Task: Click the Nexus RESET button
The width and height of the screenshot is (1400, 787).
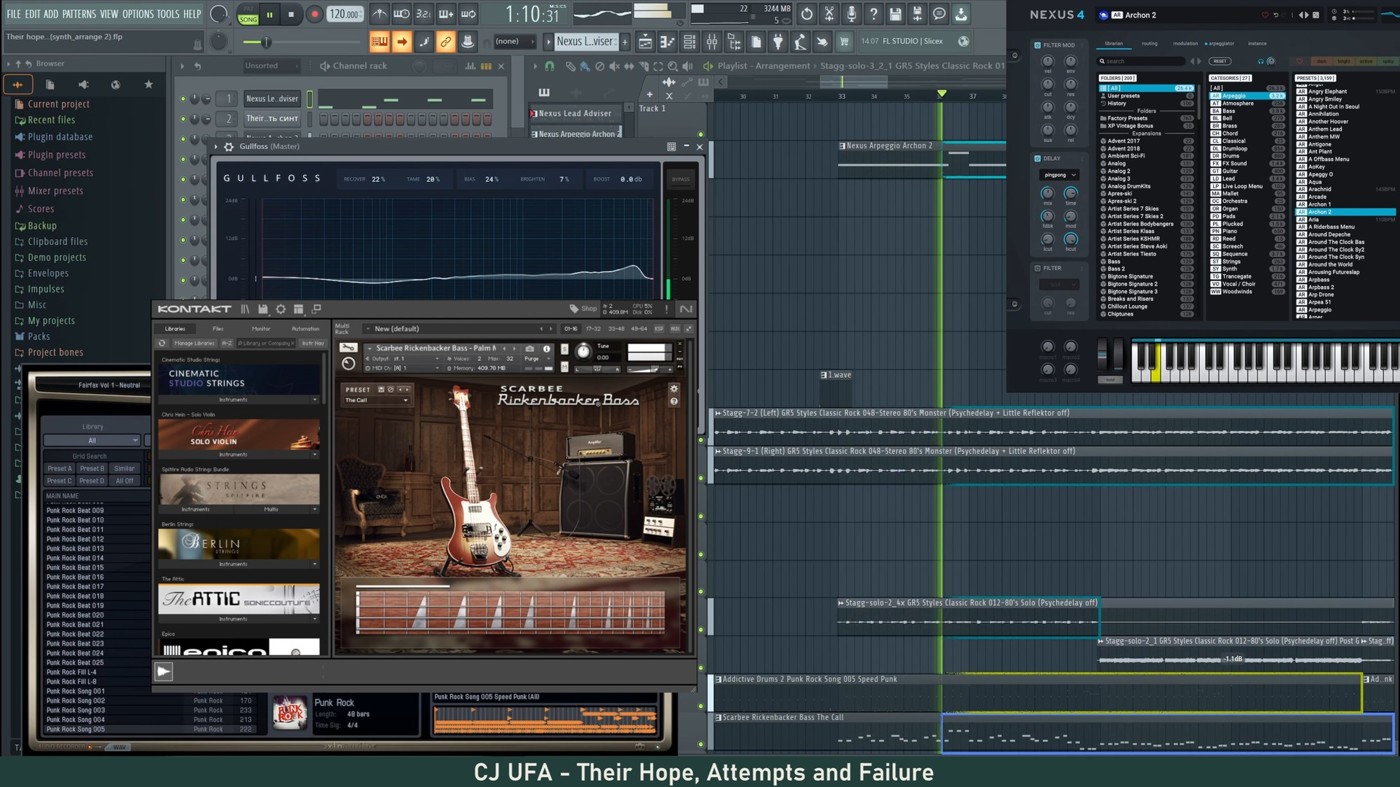Action: (1220, 61)
